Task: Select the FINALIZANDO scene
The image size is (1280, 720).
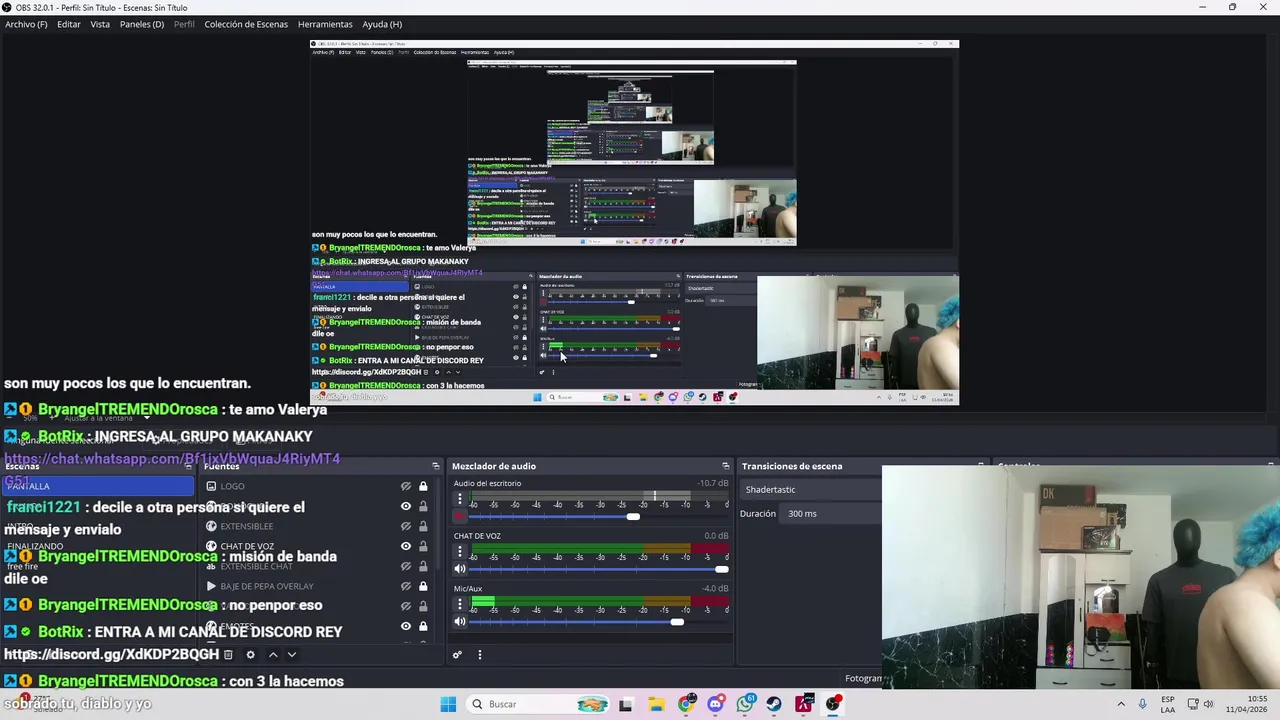Action: coord(97,546)
